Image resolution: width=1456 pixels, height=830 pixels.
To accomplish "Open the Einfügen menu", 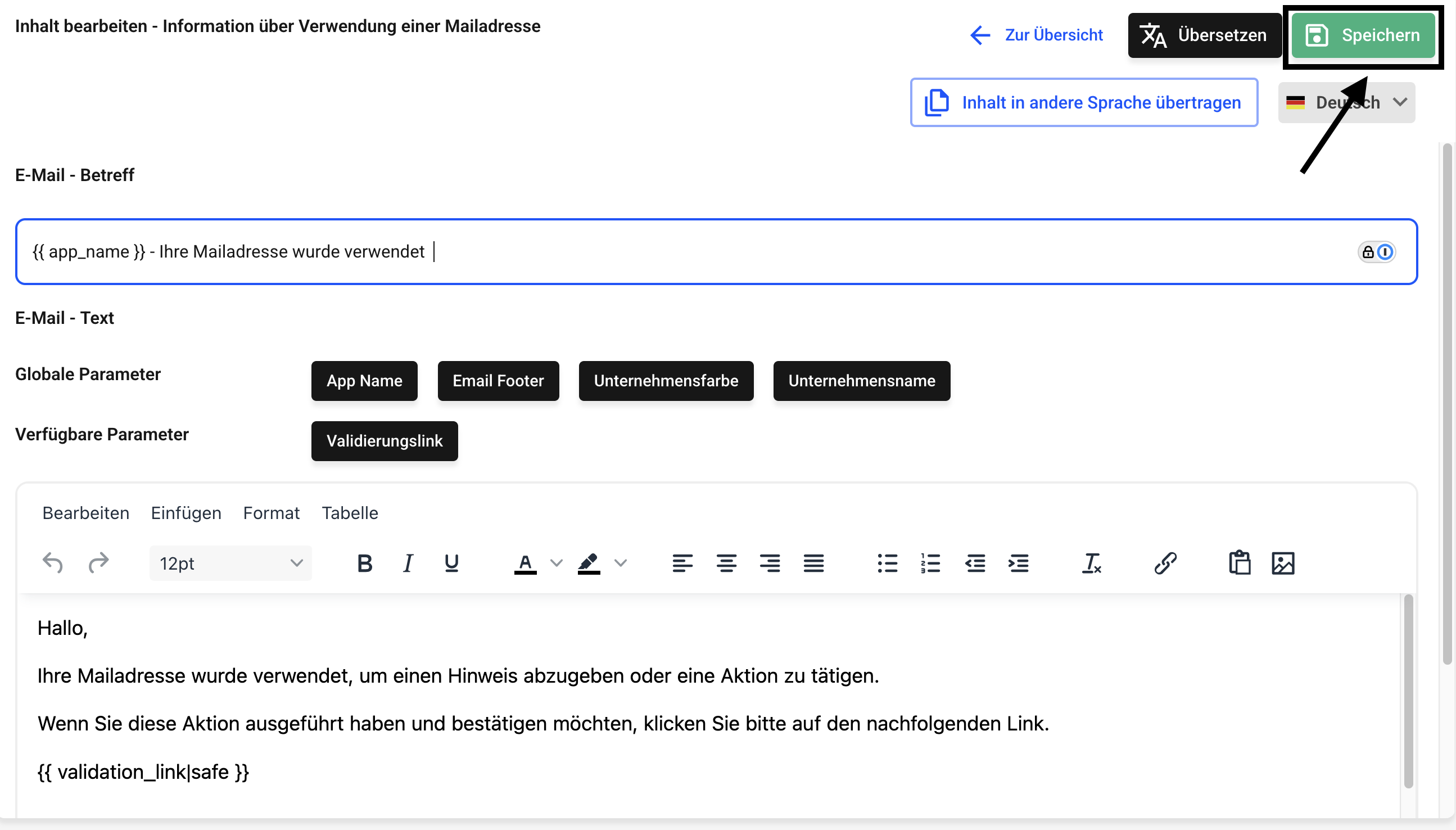I will pos(186,513).
